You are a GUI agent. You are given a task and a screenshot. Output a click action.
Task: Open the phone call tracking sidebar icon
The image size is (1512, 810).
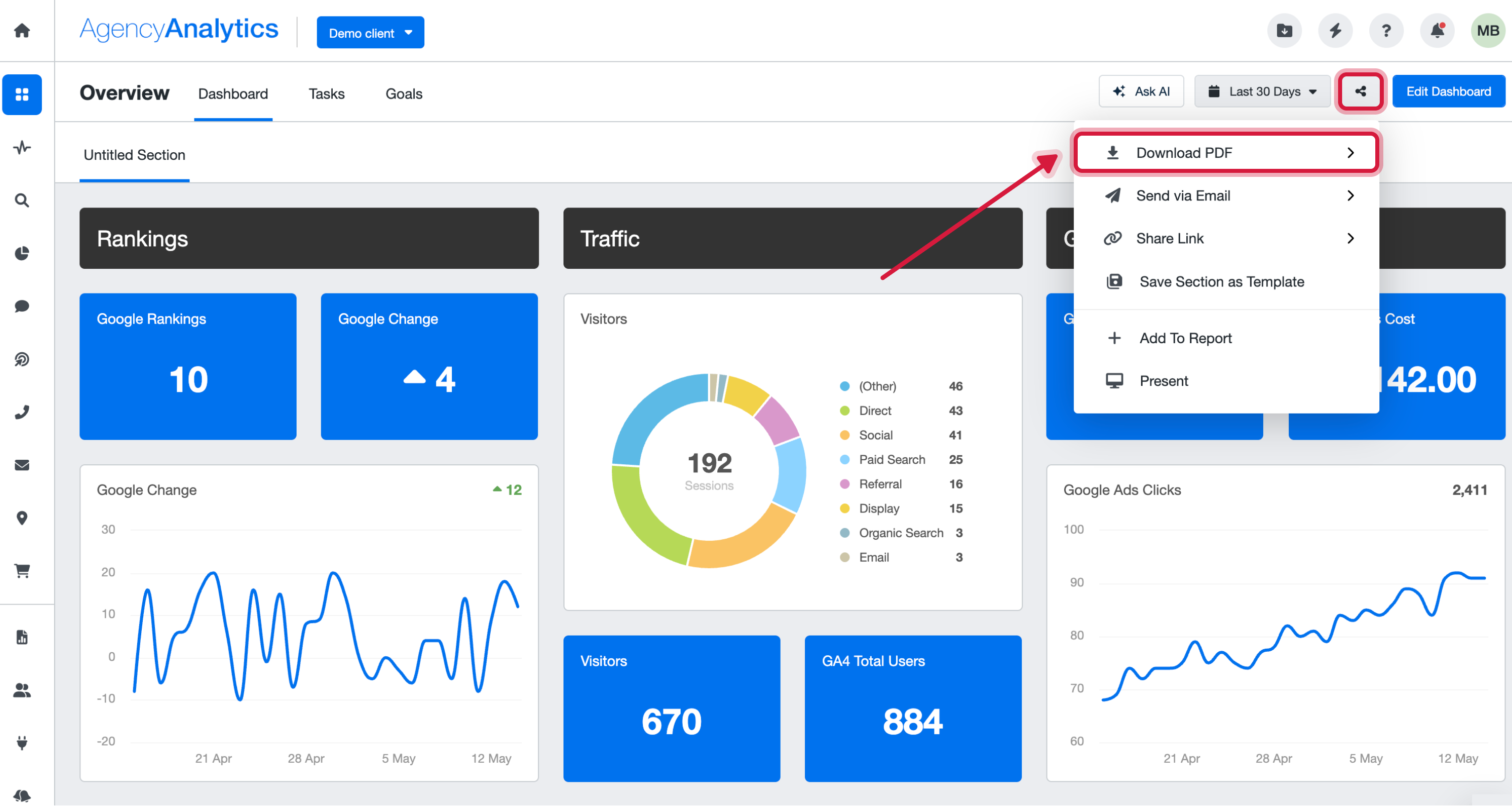(22, 412)
